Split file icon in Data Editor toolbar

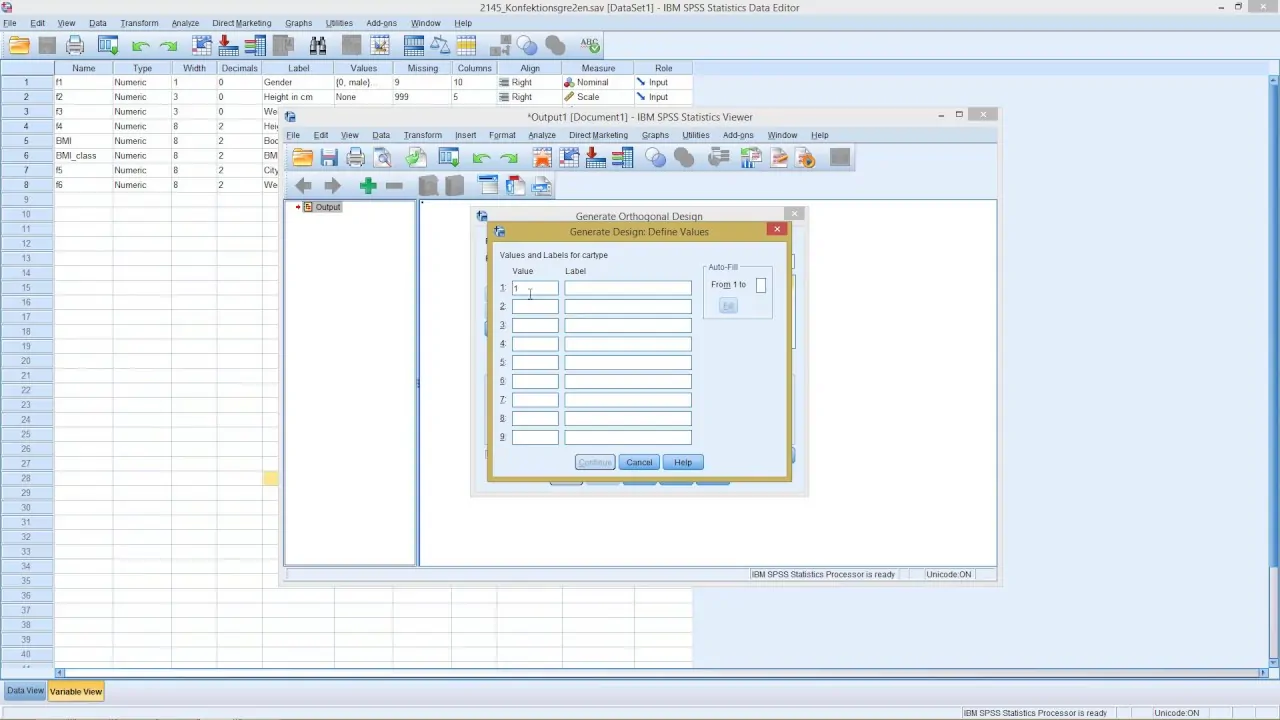coord(413,45)
